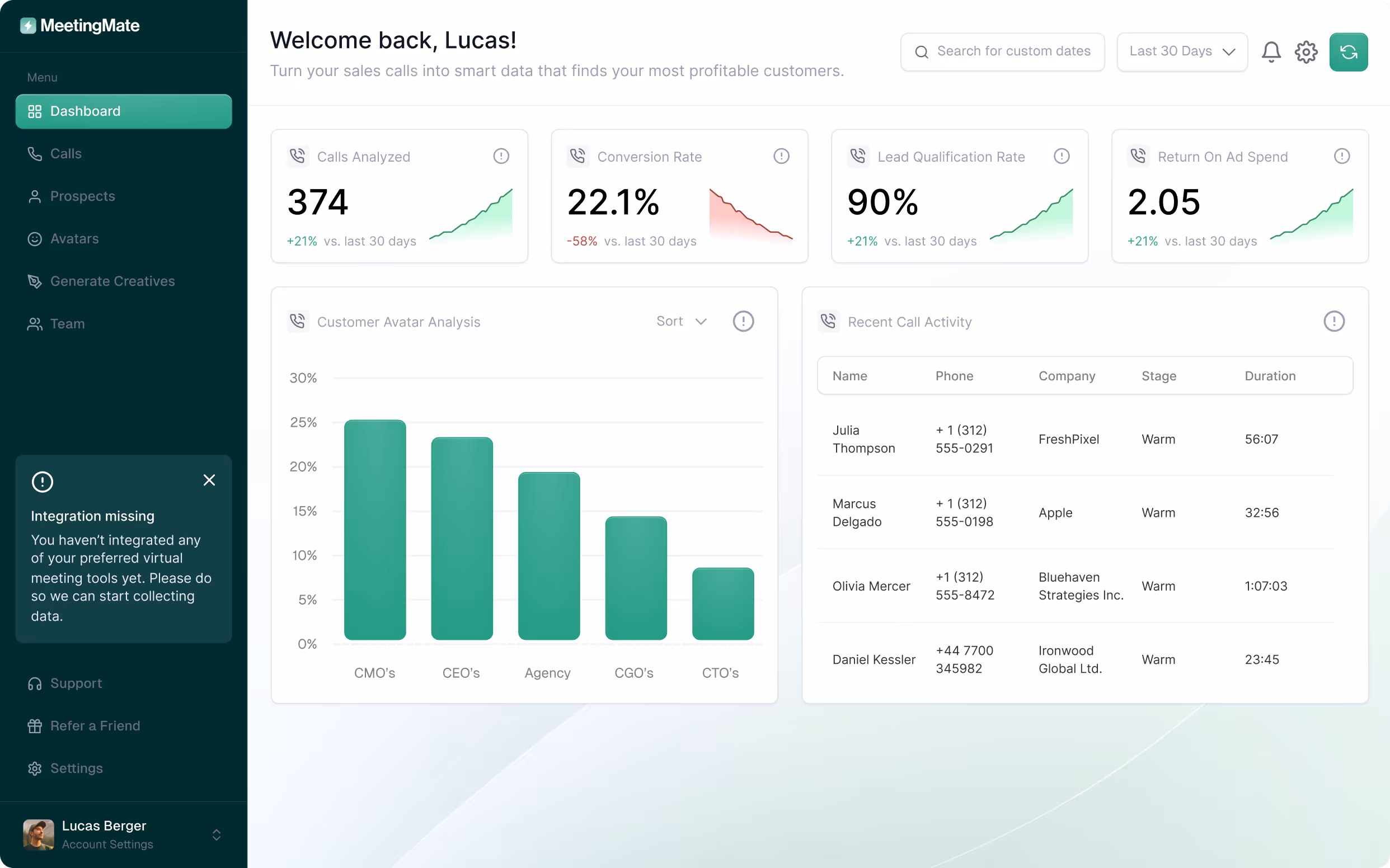Open Generate Creatives page
This screenshot has width=1390, height=868.
point(112,281)
